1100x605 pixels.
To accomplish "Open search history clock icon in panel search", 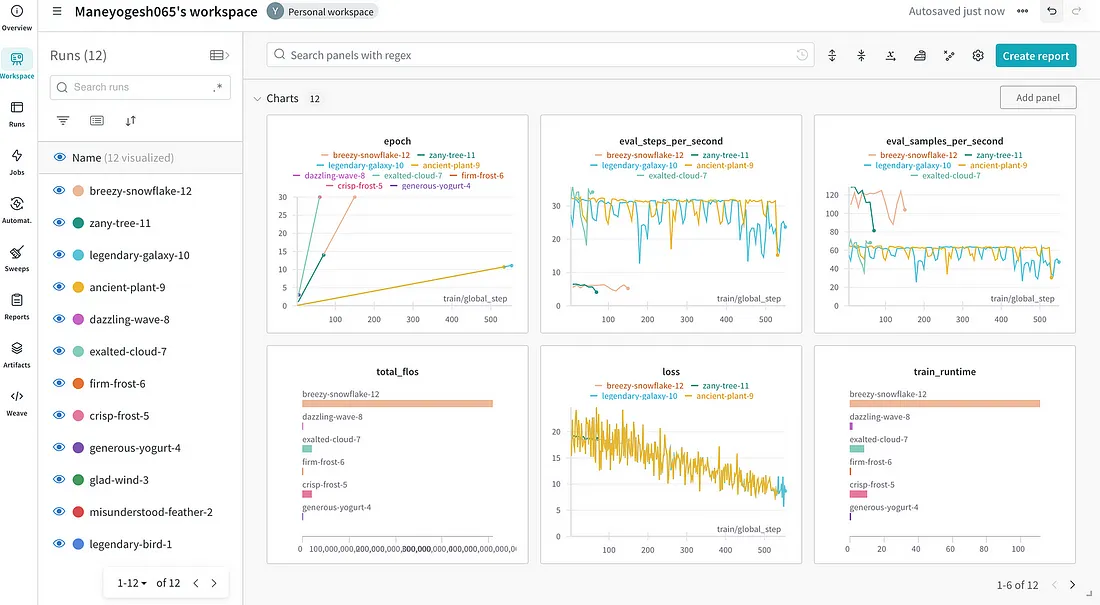I will (802, 55).
